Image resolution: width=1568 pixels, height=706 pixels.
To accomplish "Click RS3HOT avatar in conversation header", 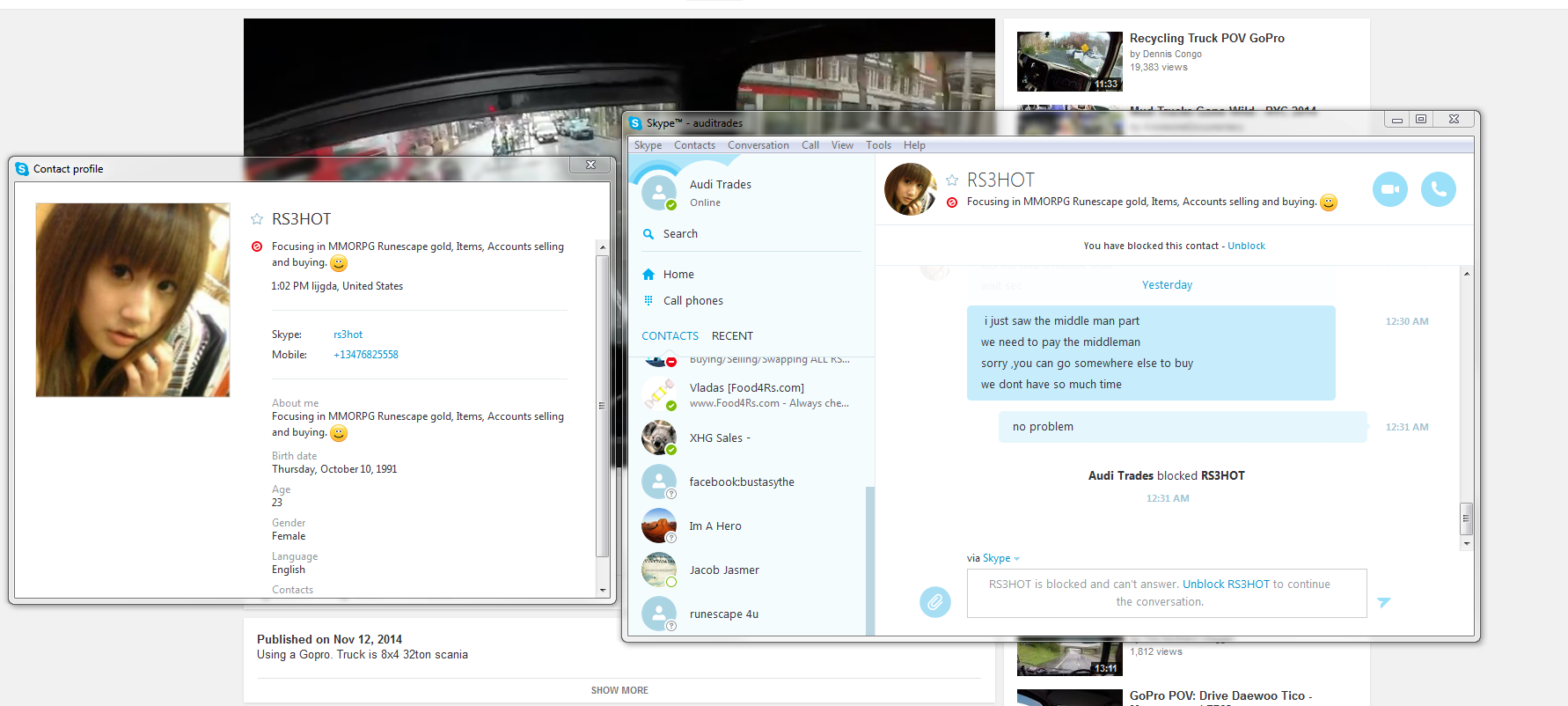I will [x=911, y=189].
